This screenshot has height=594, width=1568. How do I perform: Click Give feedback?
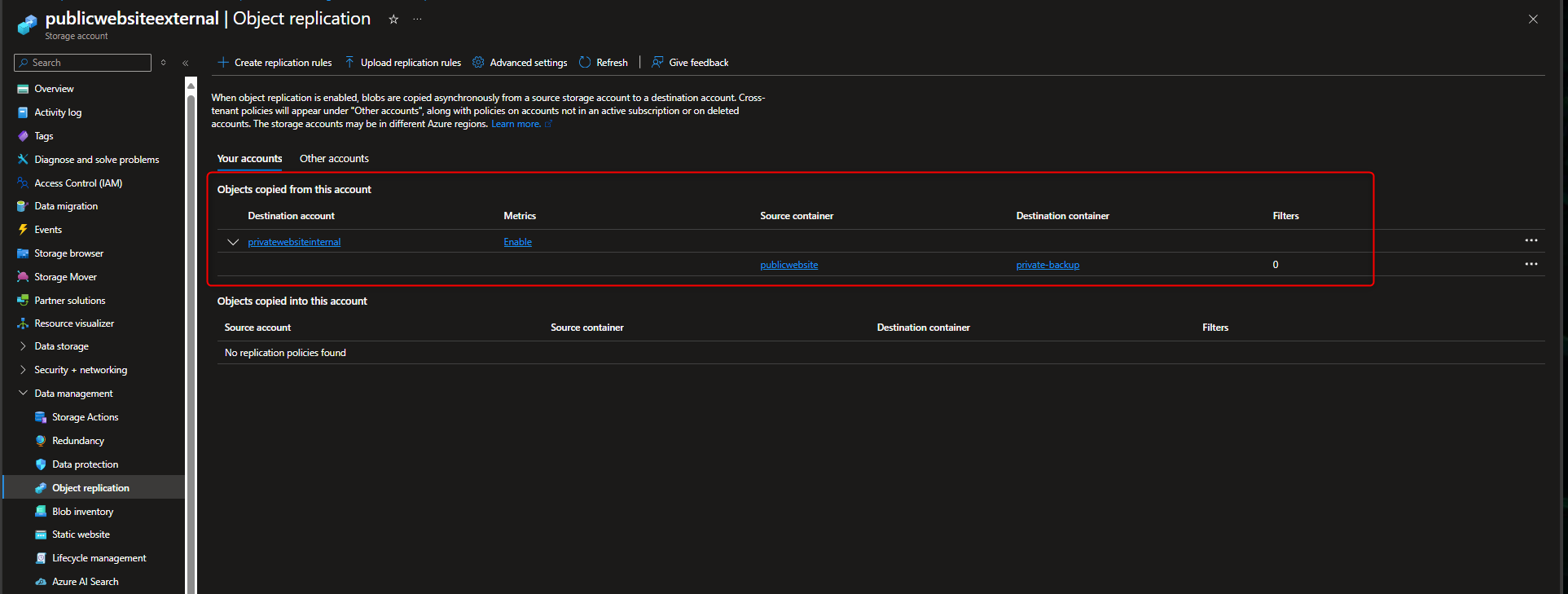tap(690, 63)
